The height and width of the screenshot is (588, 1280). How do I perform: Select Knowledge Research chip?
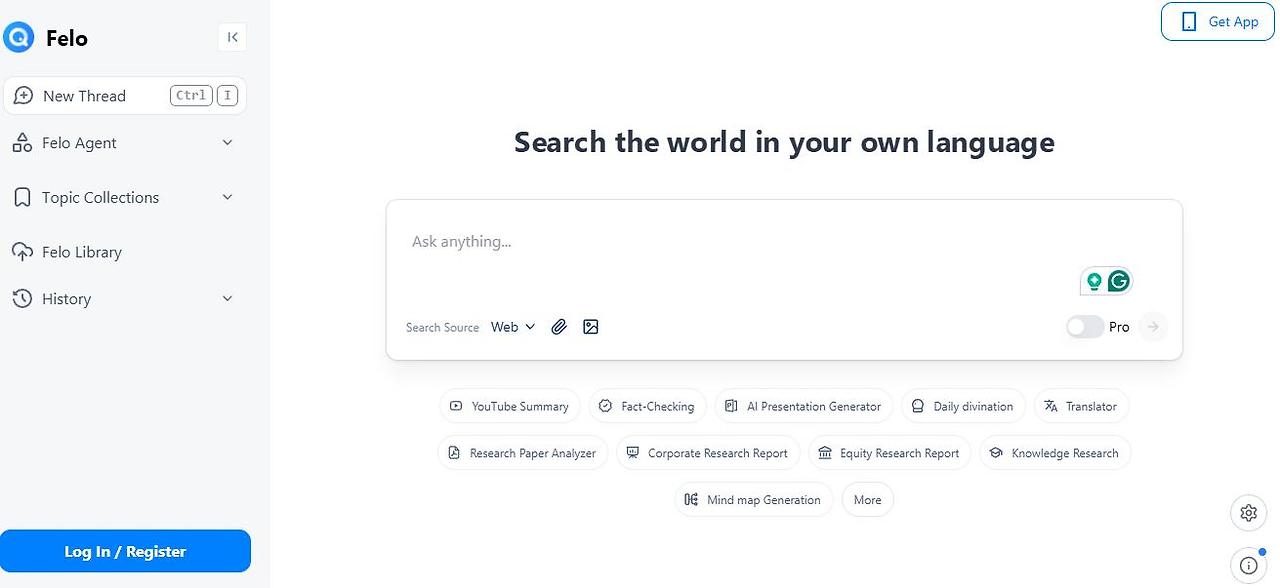(1055, 453)
